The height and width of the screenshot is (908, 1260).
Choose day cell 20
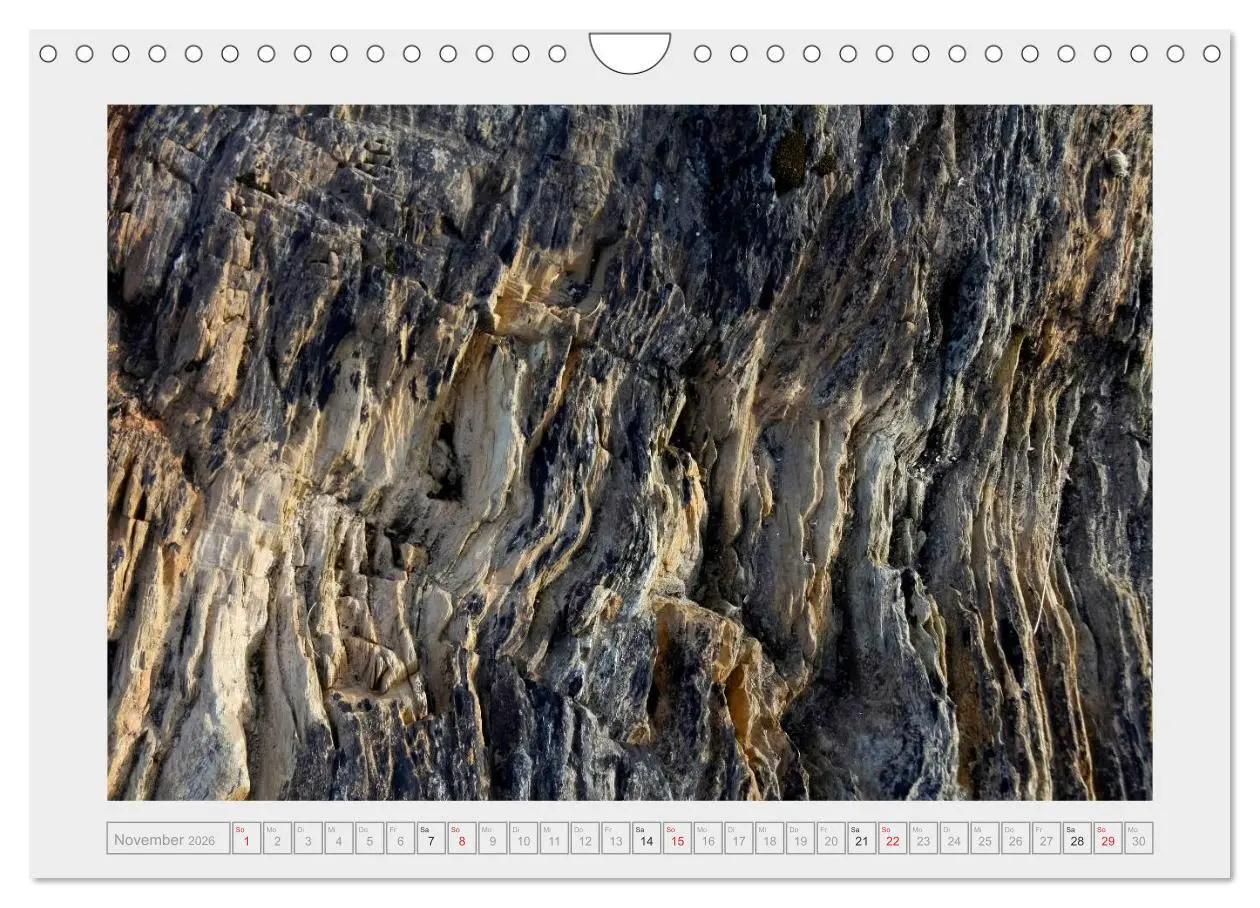click(x=832, y=838)
